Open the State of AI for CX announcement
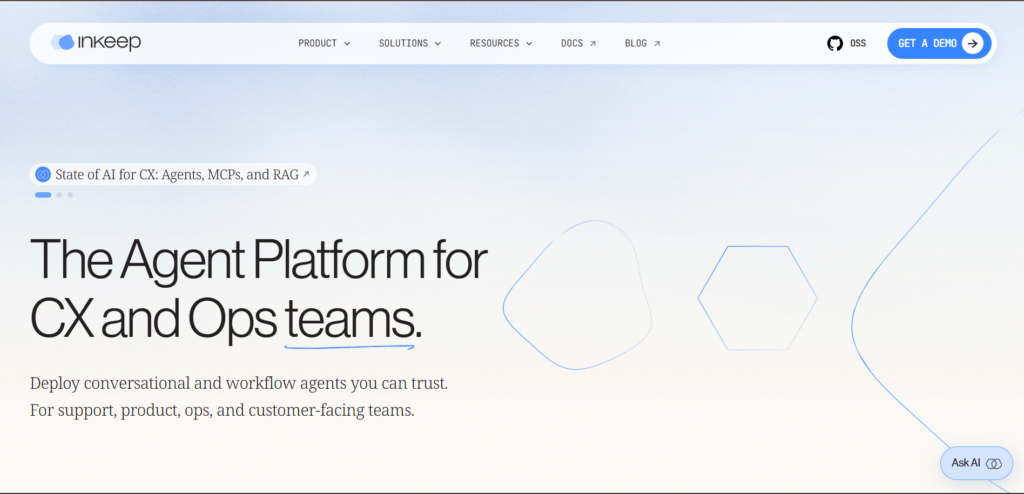1024x494 pixels. (x=176, y=175)
